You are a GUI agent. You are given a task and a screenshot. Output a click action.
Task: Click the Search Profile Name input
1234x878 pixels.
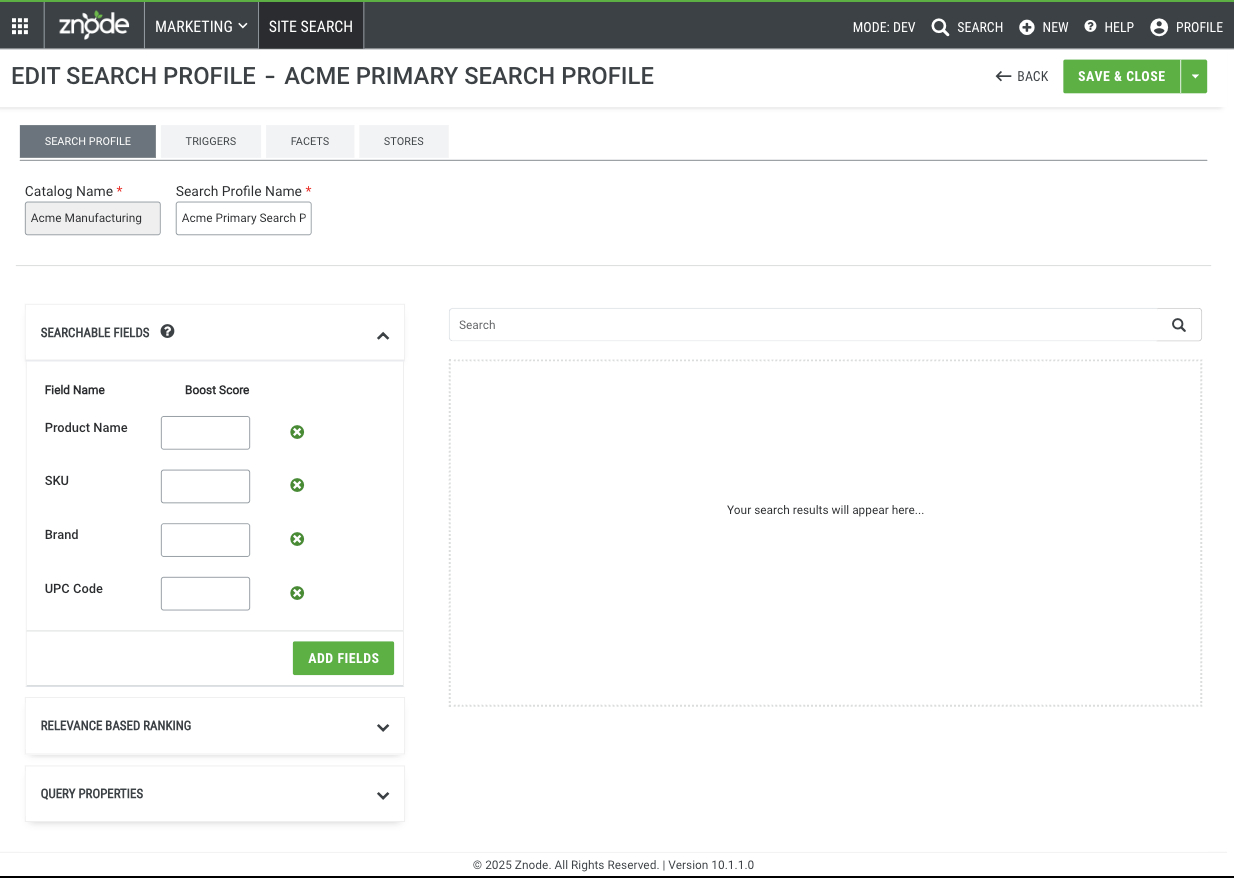244,218
